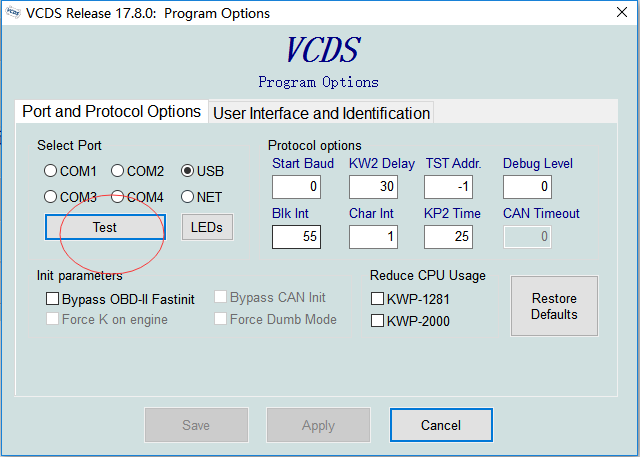
Task: Click the Select Port group label
Action: pos(69,145)
